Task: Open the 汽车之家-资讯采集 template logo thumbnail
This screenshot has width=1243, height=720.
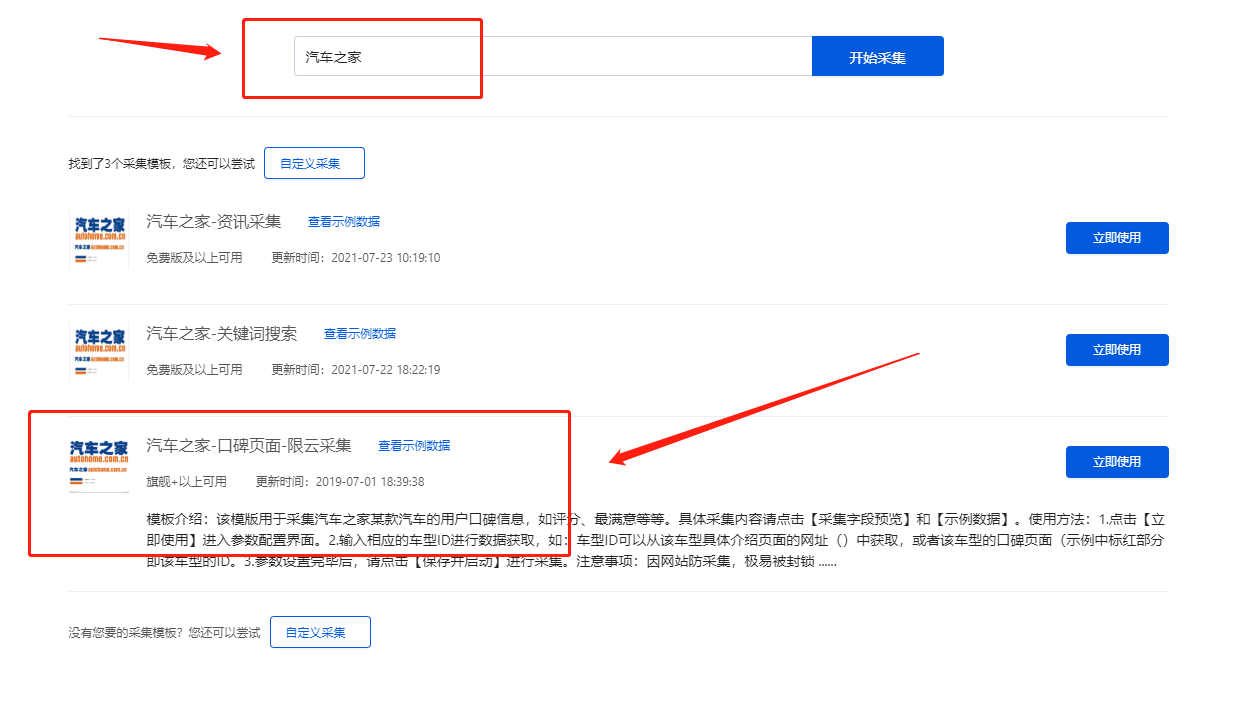Action: coord(98,238)
